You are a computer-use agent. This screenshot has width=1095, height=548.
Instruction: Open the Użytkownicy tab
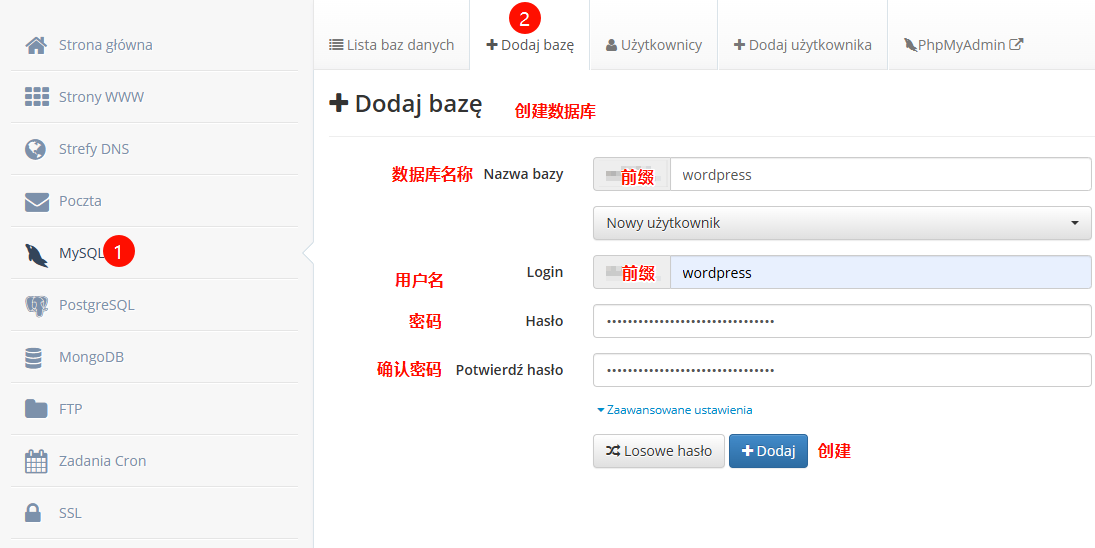click(x=653, y=45)
